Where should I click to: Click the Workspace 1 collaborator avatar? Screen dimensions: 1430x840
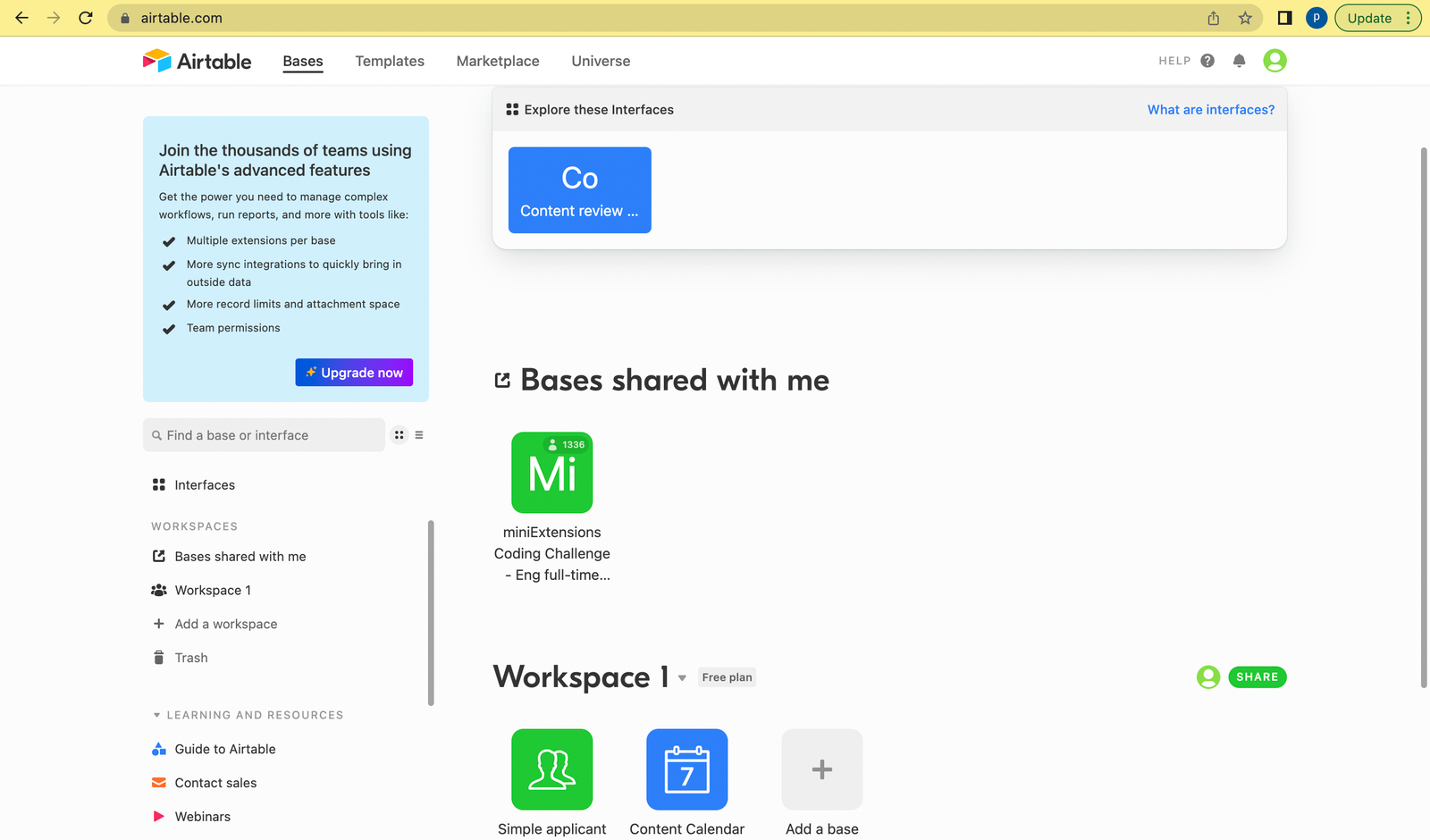click(1208, 677)
